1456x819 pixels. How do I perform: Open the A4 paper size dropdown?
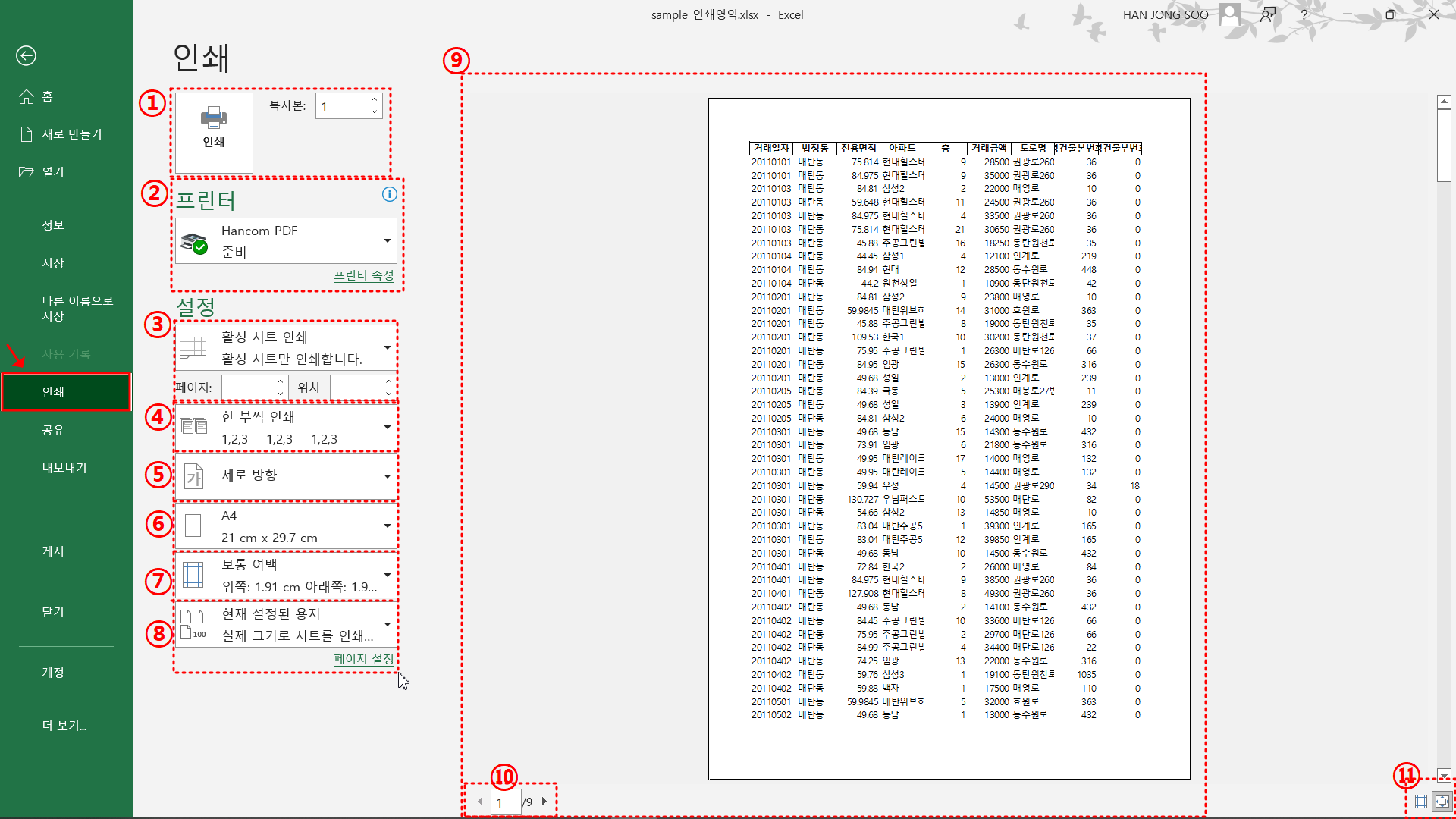(287, 526)
